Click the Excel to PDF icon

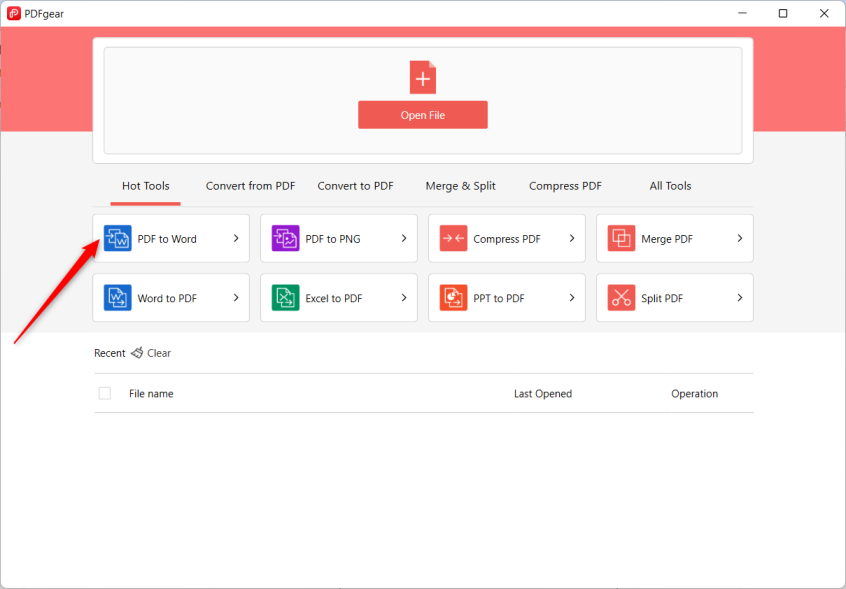coord(285,298)
